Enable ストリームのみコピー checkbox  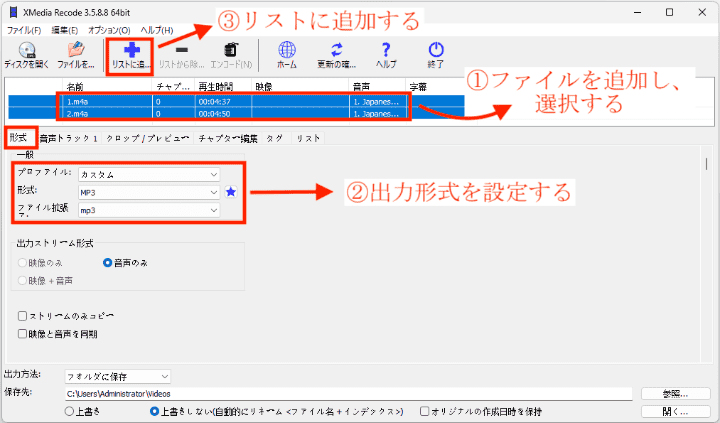[x=22, y=316]
